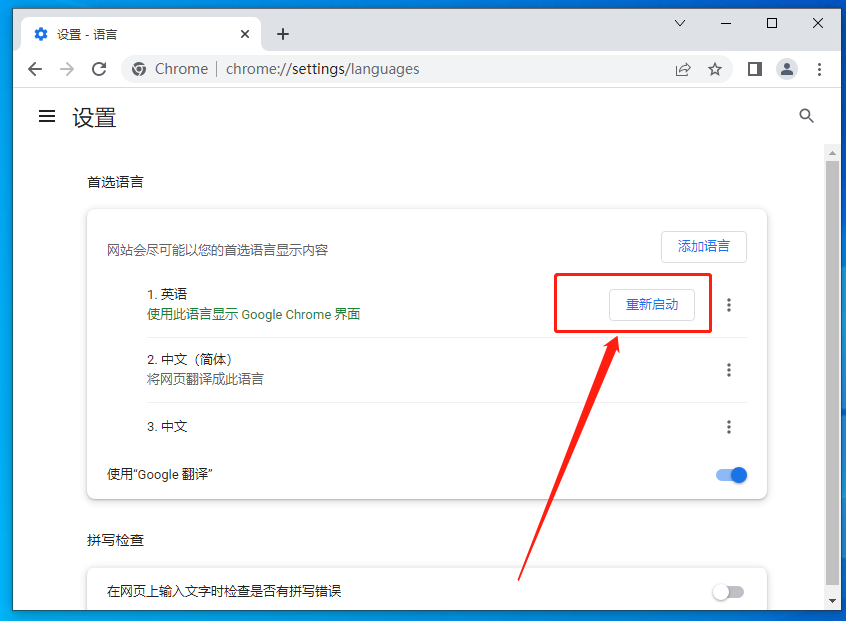Open options menu for 中文（简体）

coord(729,370)
